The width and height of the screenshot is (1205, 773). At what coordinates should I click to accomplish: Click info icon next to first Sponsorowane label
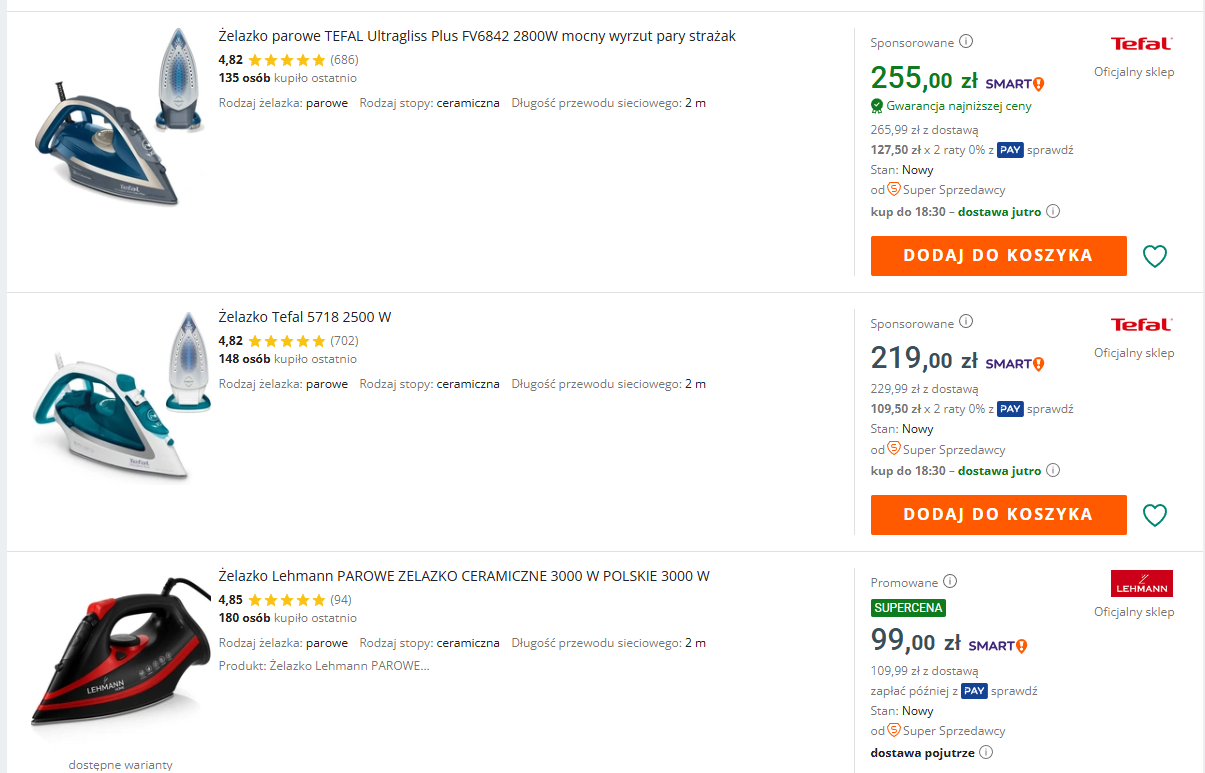point(966,42)
